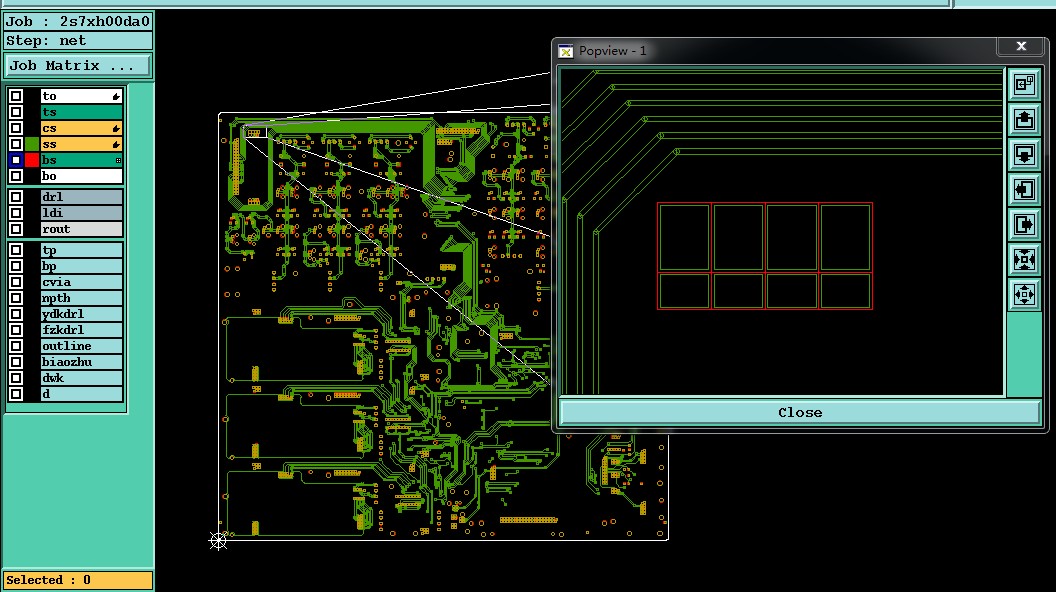Image resolution: width=1056 pixels, height=592 pixels.
Task: Pan the Popview up with the arrow icon
Action: click(x=1024, y=119)
